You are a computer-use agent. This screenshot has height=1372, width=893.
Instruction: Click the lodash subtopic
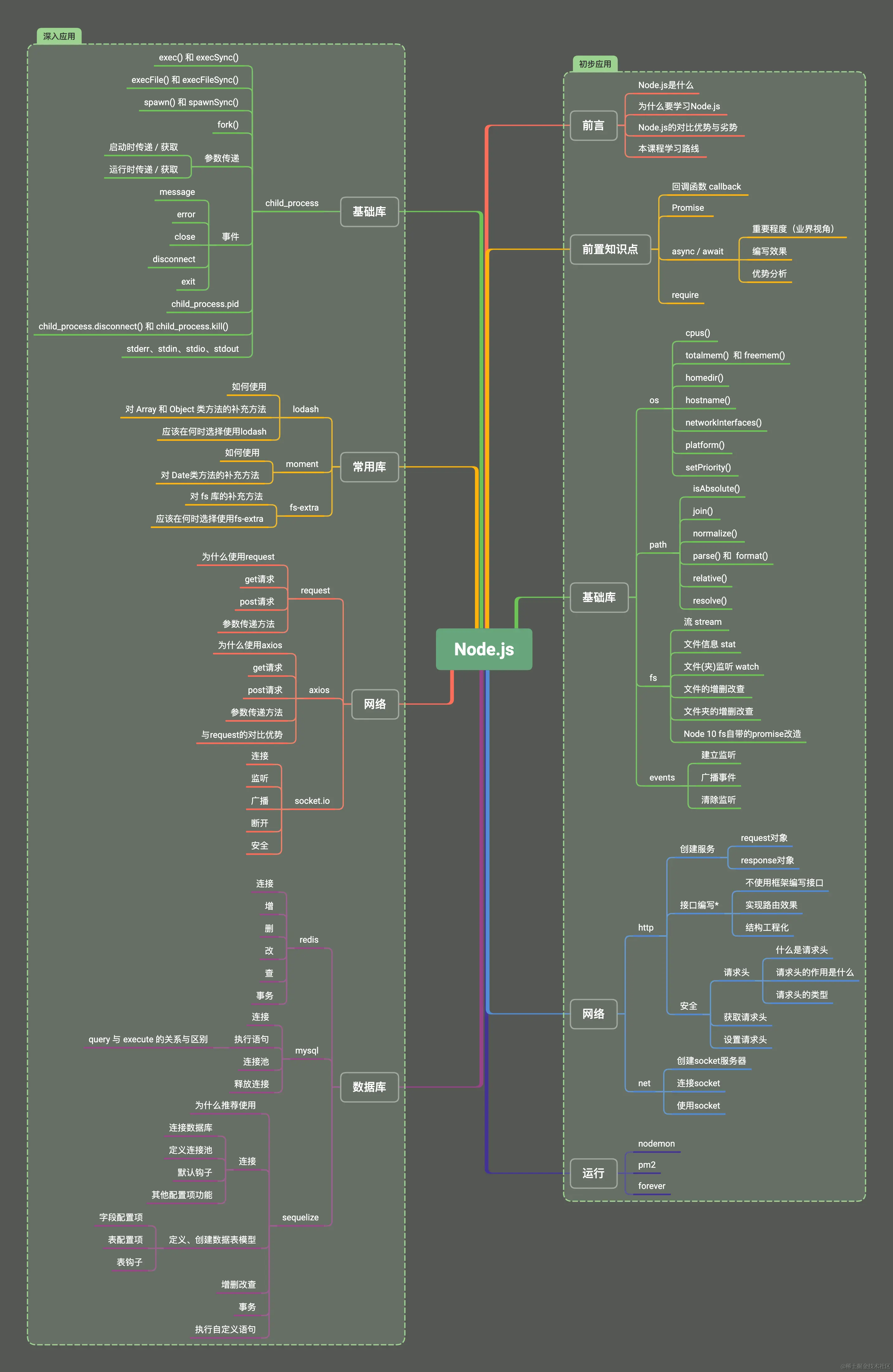(x=306, y=409)
